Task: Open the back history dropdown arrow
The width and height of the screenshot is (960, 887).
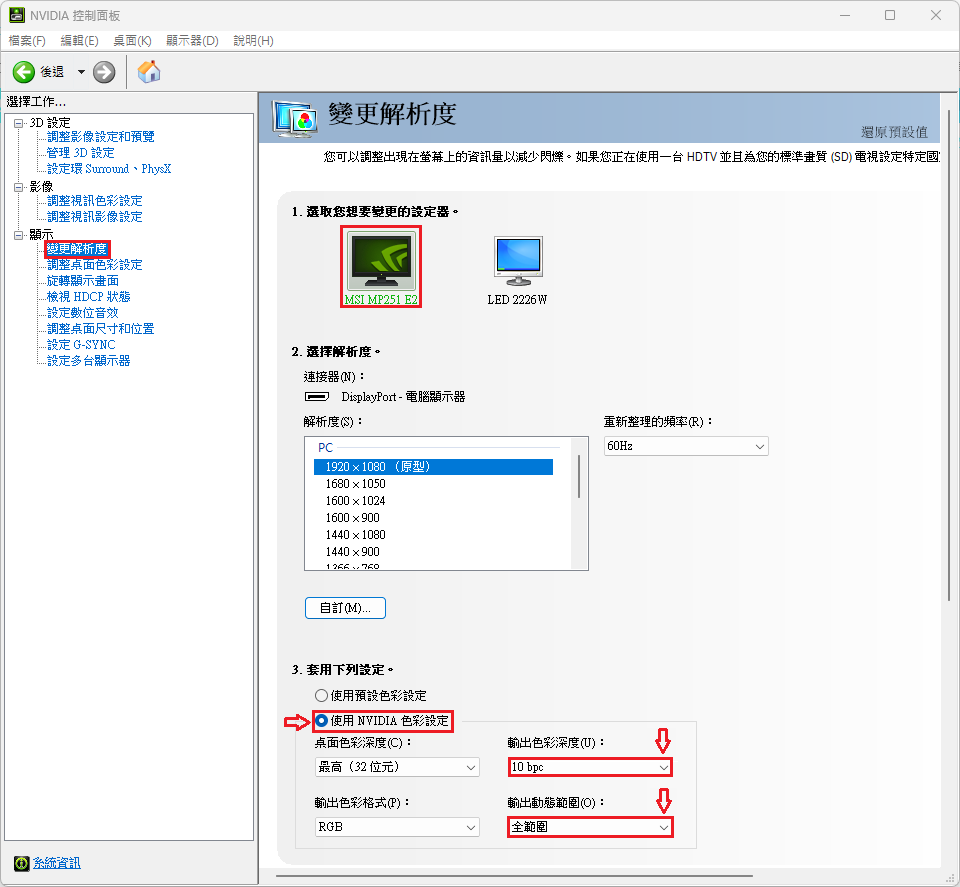Action: pos(81,72)
